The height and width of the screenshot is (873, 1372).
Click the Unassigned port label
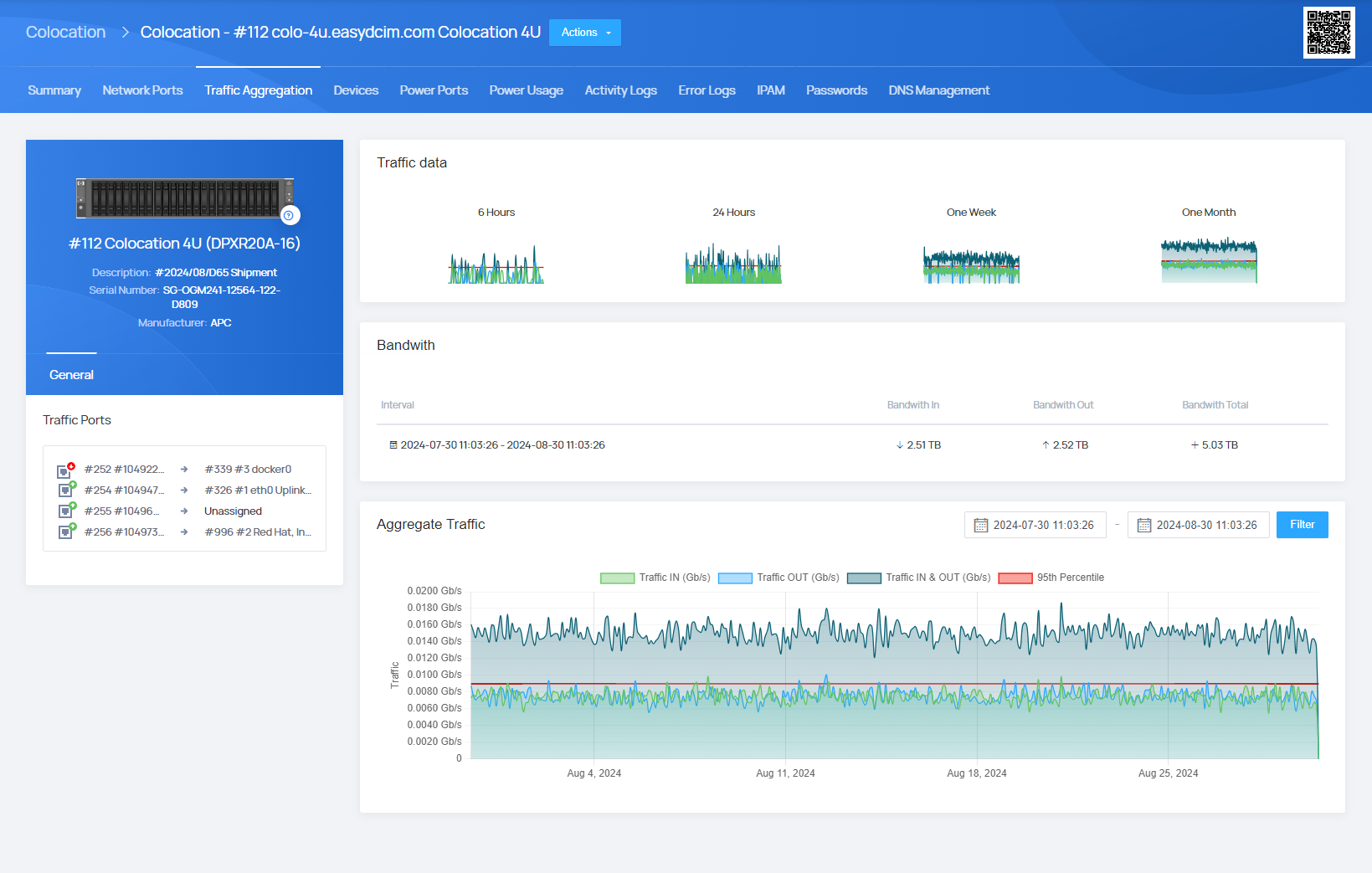coord(233,511)
